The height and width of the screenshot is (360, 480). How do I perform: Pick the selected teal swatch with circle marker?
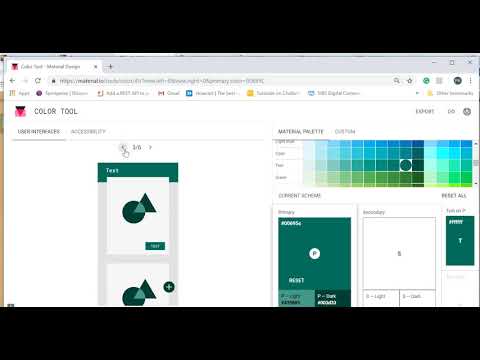[406, 165]
